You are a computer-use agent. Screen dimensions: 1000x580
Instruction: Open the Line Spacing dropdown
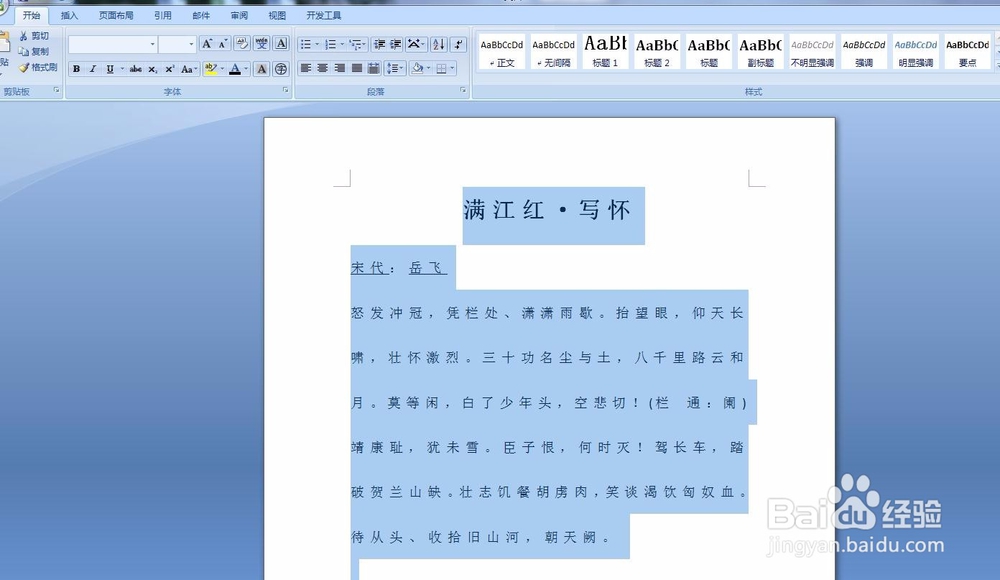(394, 68)
